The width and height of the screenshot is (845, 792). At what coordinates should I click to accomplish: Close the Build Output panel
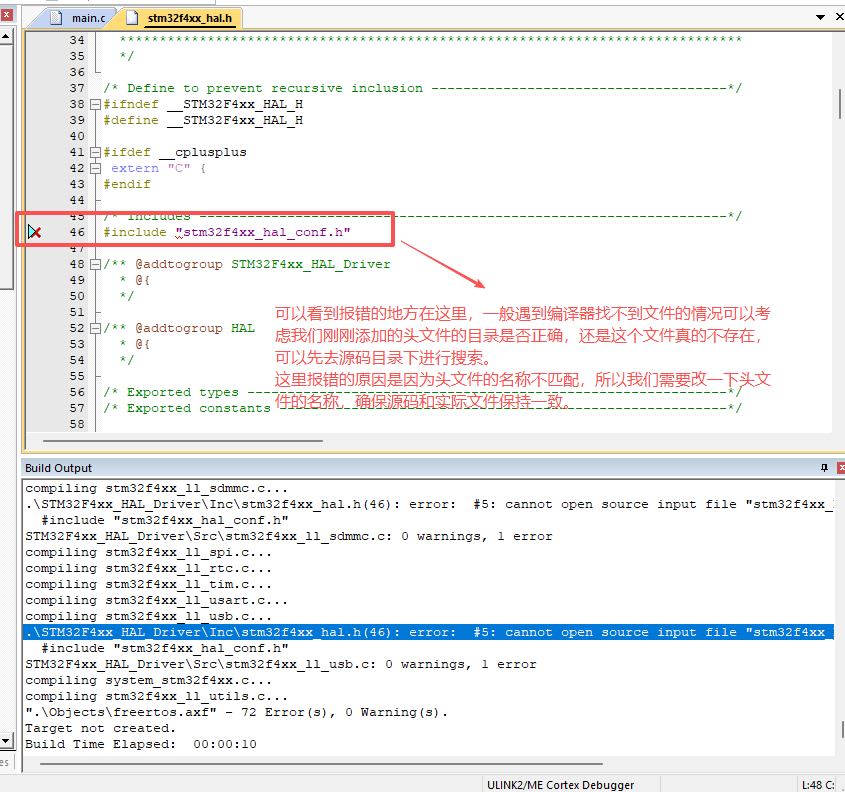[x=838, y=468]
